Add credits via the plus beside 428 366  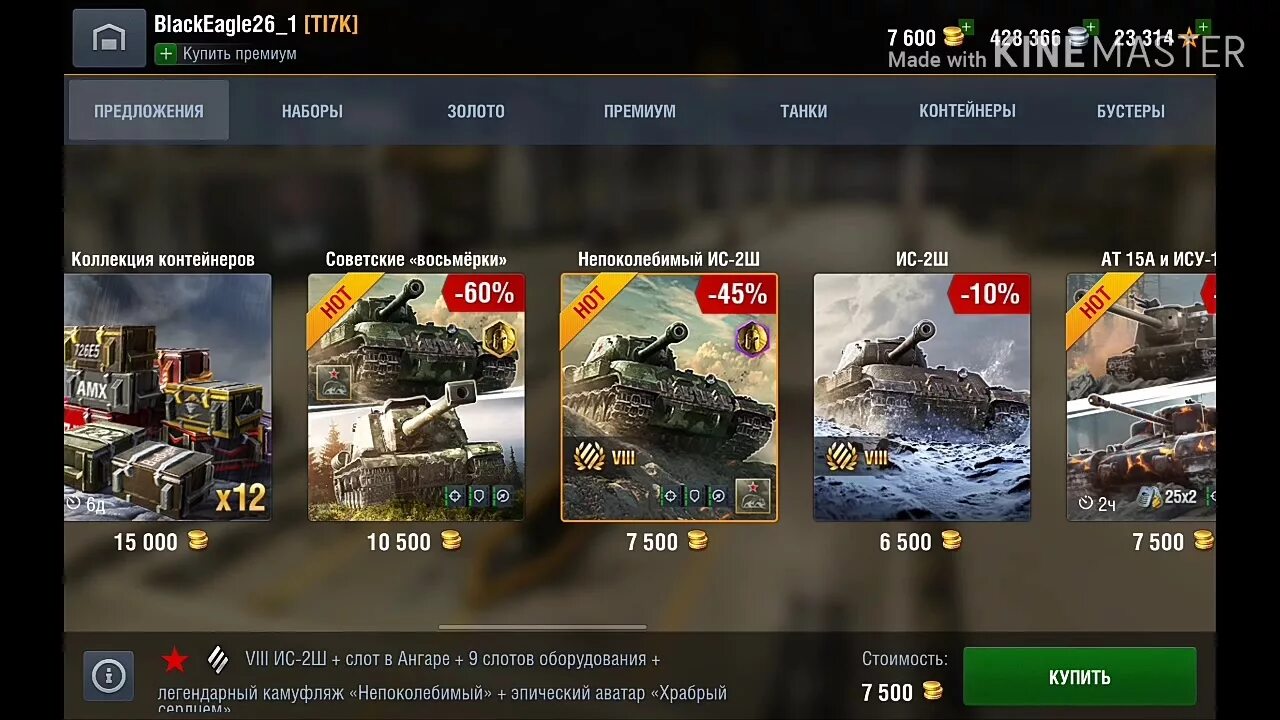pyautogui.click(x=1091, y=27)
